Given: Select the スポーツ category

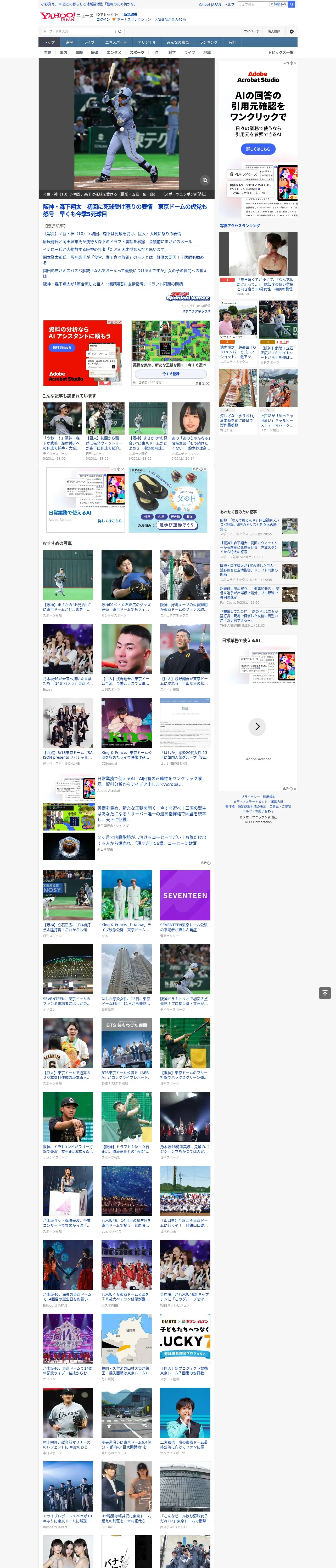Looking at the screenshot, I should point(137,53).
